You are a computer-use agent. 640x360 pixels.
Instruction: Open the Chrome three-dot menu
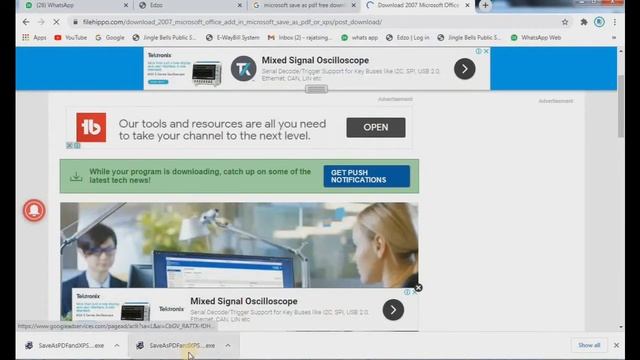click(x=615, y=22)
